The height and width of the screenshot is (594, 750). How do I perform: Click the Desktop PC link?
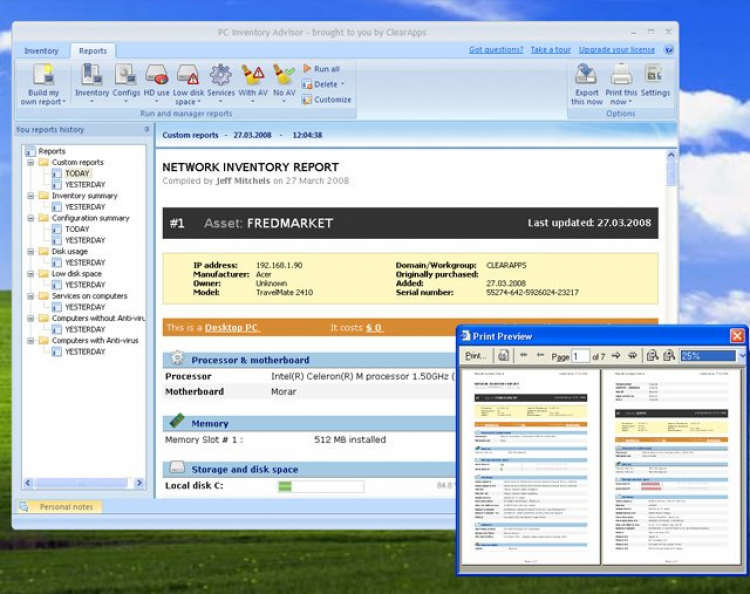232,328
